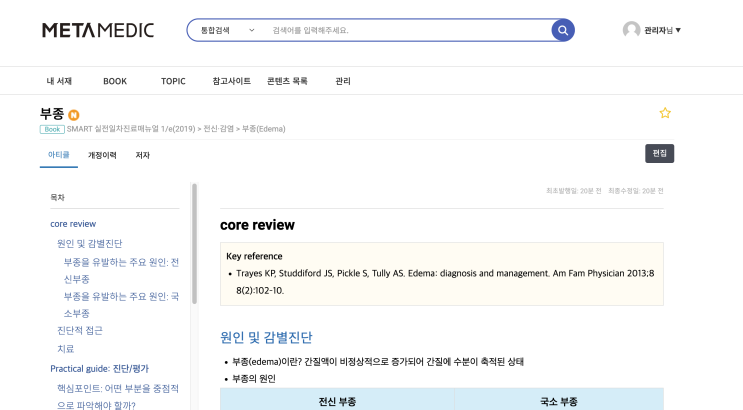Click the 원인 및 감별진단 section heading

[x=266, y=337]
